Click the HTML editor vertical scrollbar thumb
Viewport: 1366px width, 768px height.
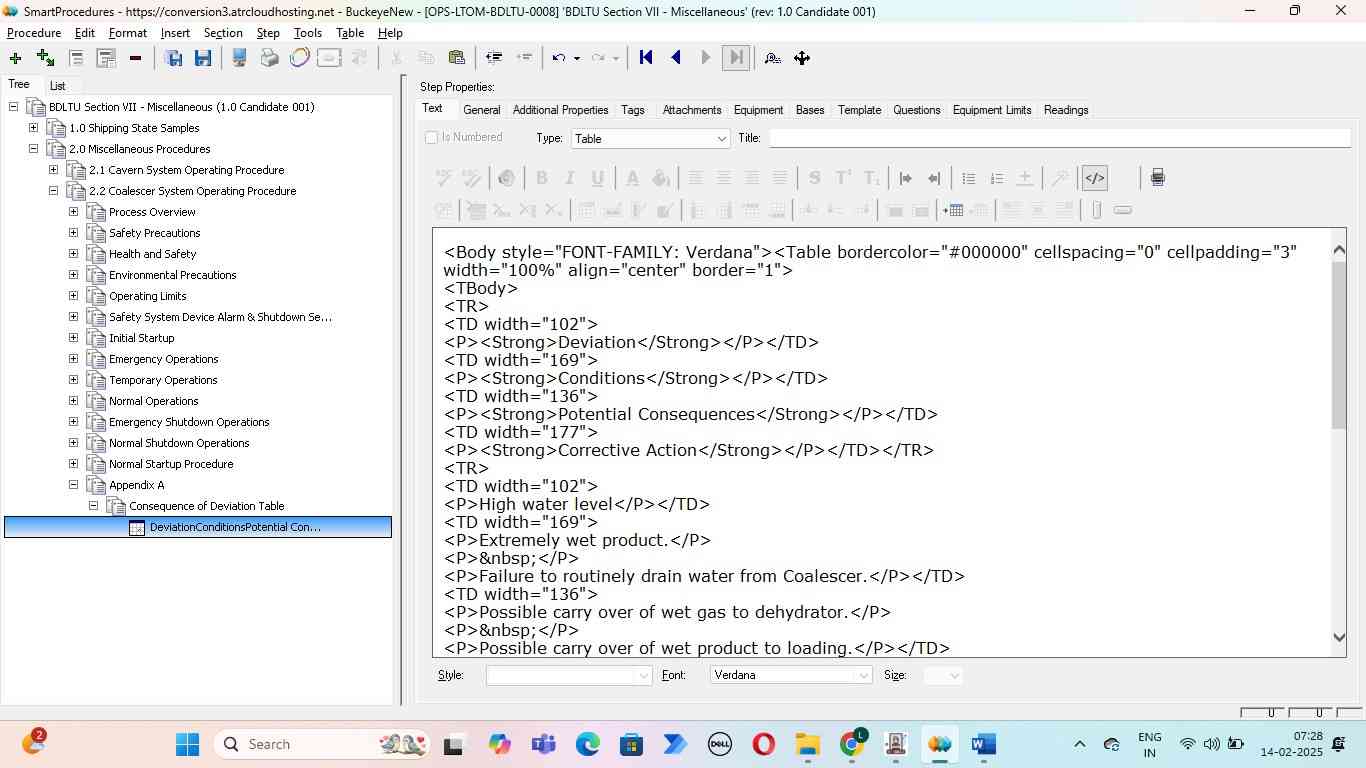click(x=1340, y=346)
